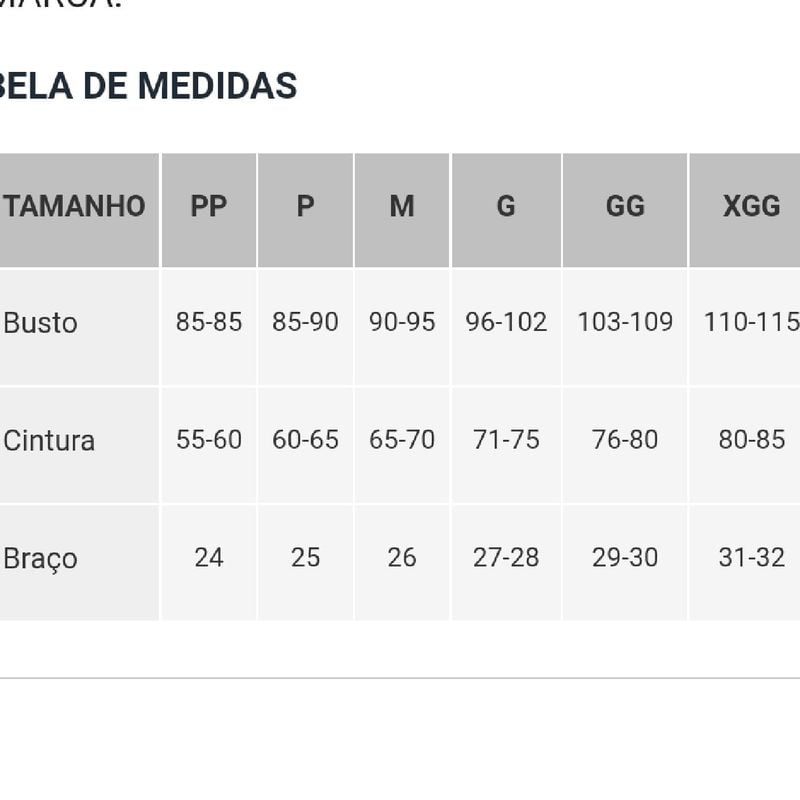Click the Braço row label
The height and width of the screenshot is (800, 800).
40,559
